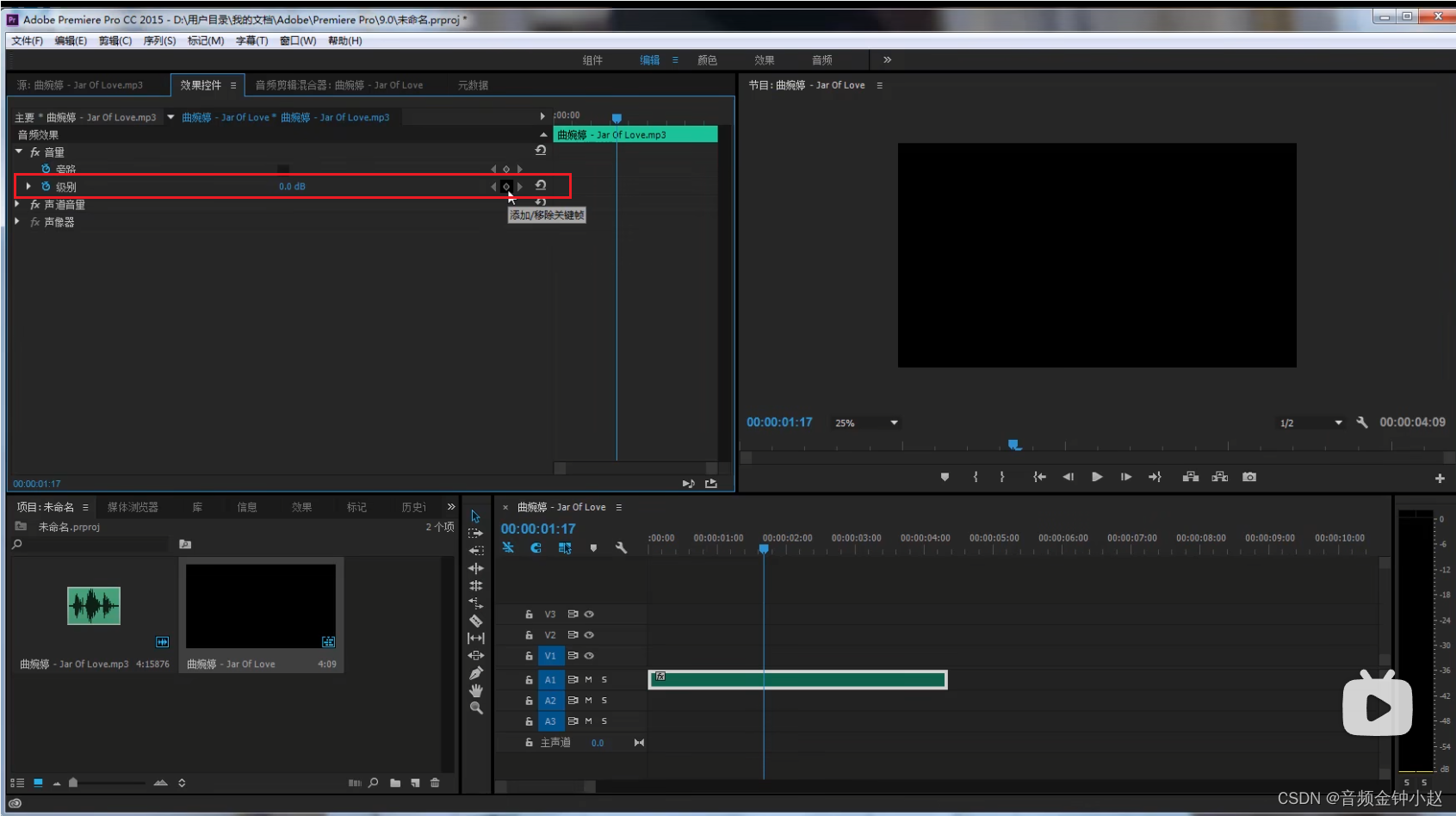Toggle snap in the timeline
1456x816 pixels.
[536, 547]
